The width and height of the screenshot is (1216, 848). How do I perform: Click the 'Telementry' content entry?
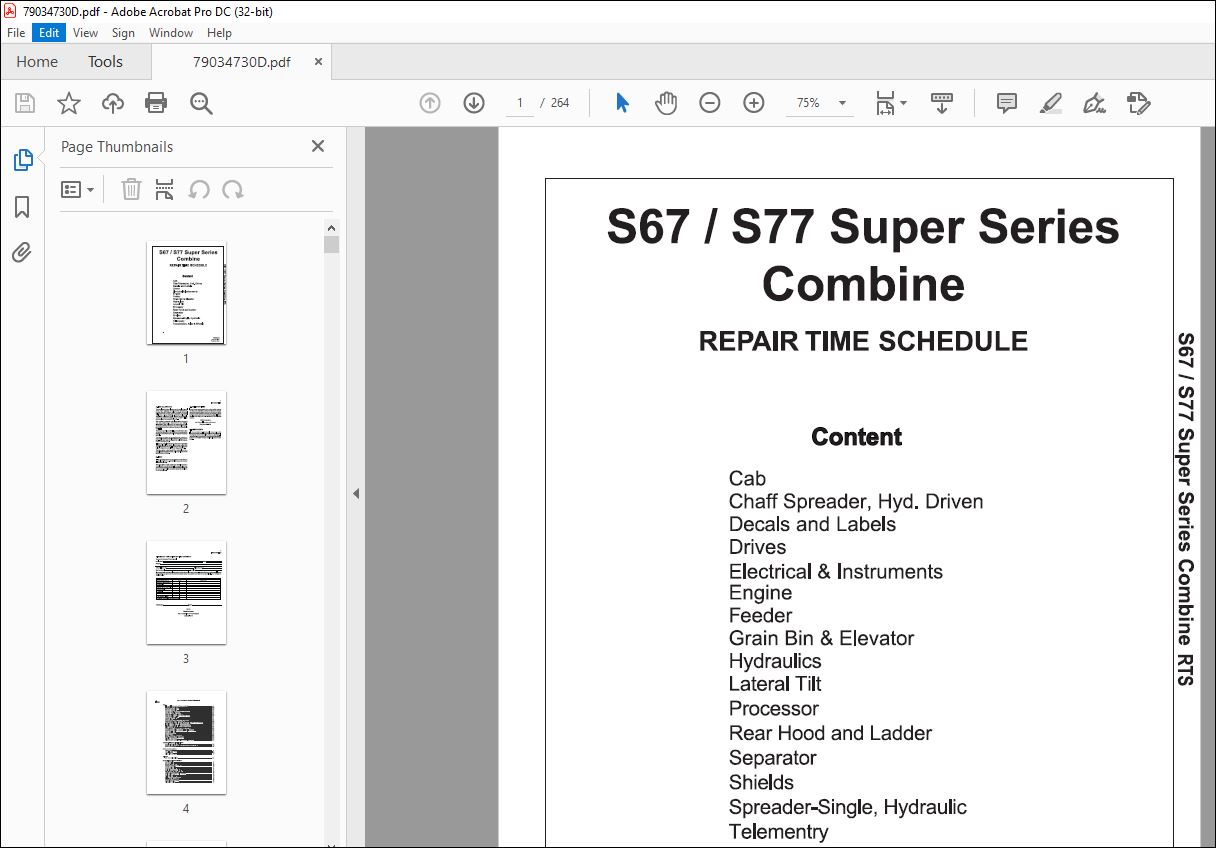779,832
